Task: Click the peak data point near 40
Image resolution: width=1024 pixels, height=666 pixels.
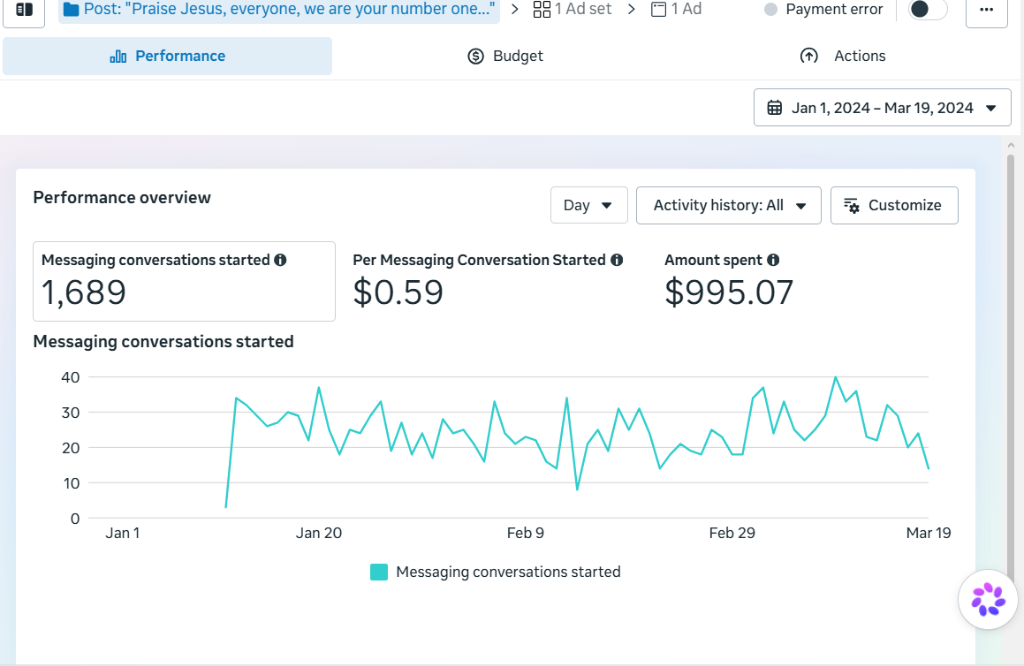Action: 835,377
